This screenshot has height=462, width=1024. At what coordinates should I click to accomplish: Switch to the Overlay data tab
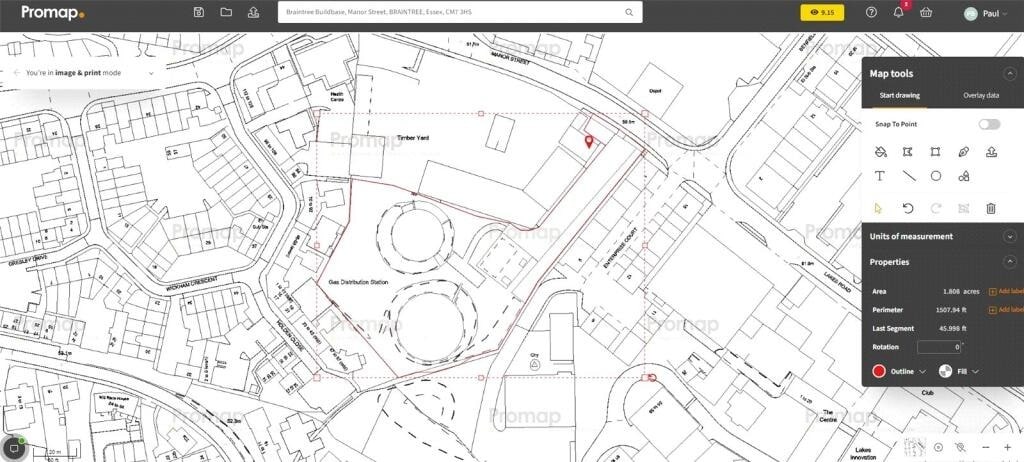[981, 95]
